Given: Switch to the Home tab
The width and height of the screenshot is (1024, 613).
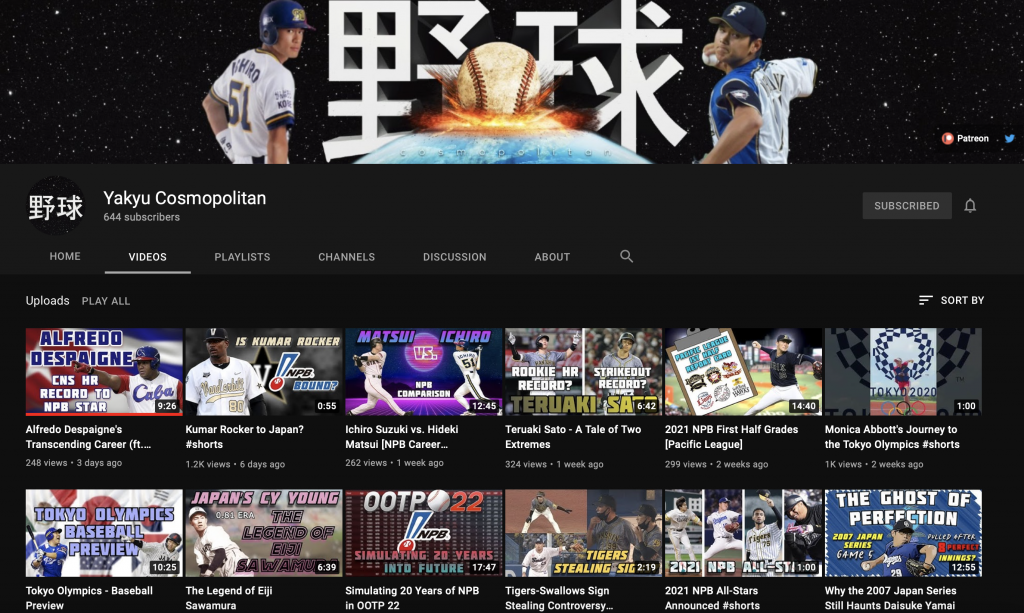Looking at the screenshot, I should pos(65,256).
